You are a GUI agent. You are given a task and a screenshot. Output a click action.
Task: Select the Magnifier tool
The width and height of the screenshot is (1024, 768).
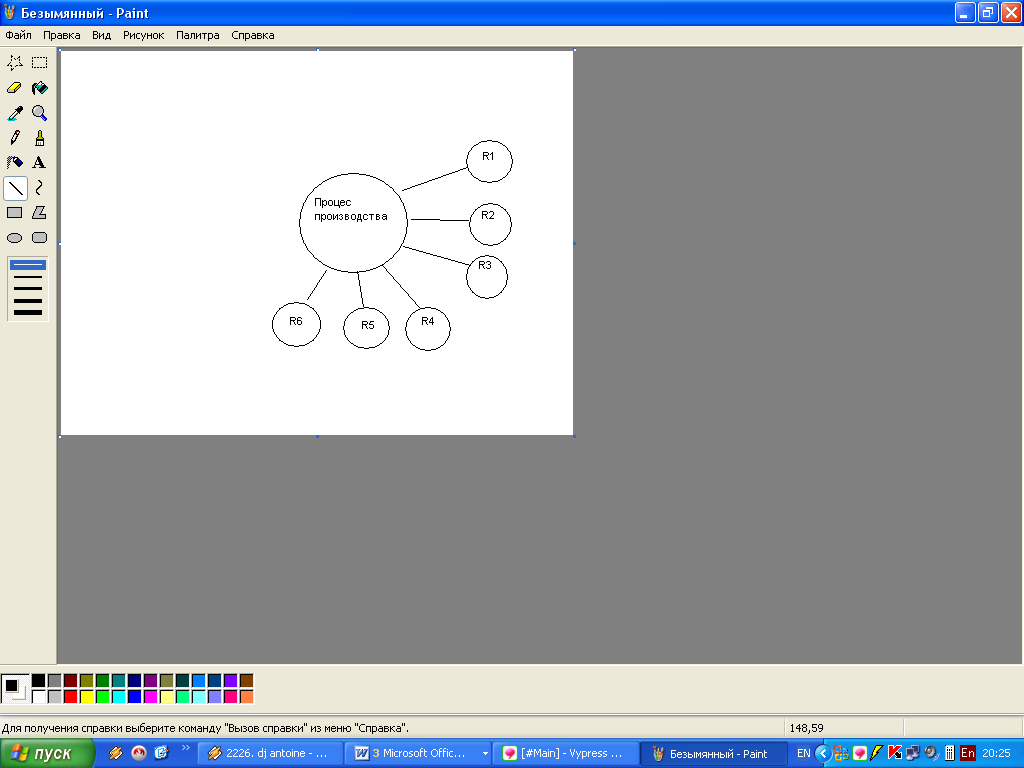[x=40, y=113]
